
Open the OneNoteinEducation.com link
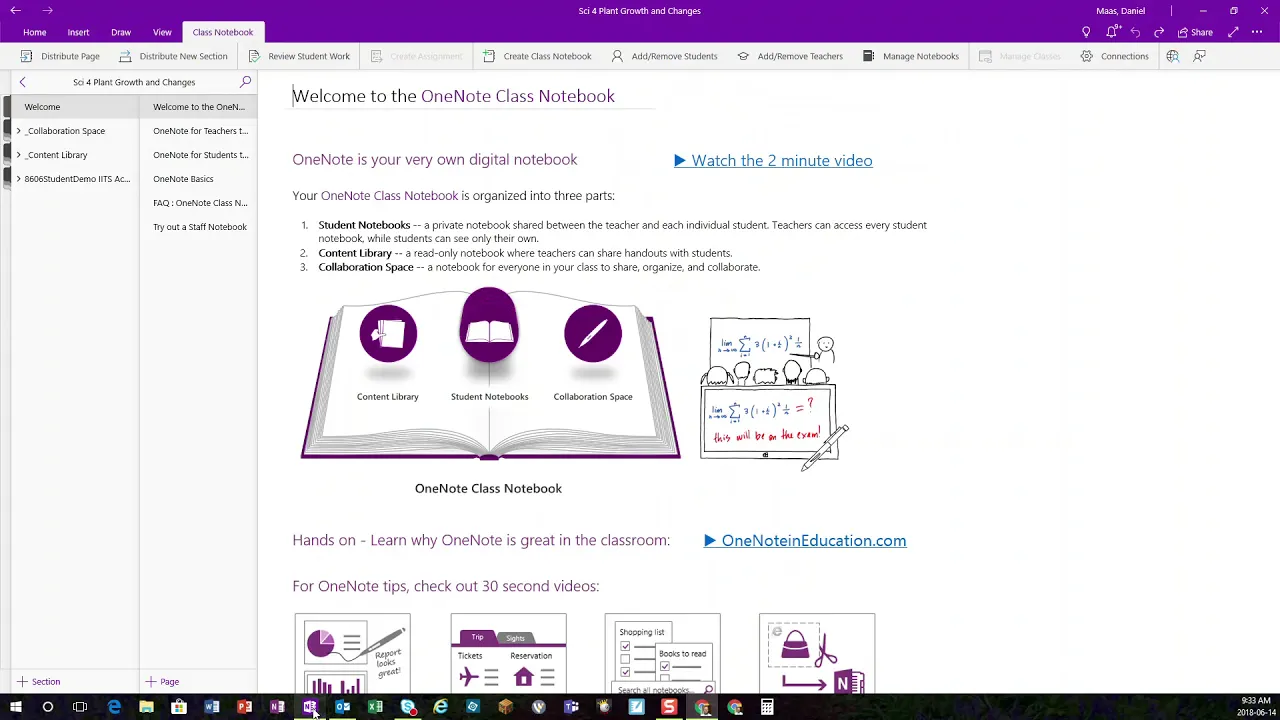[x=805, y=541]
